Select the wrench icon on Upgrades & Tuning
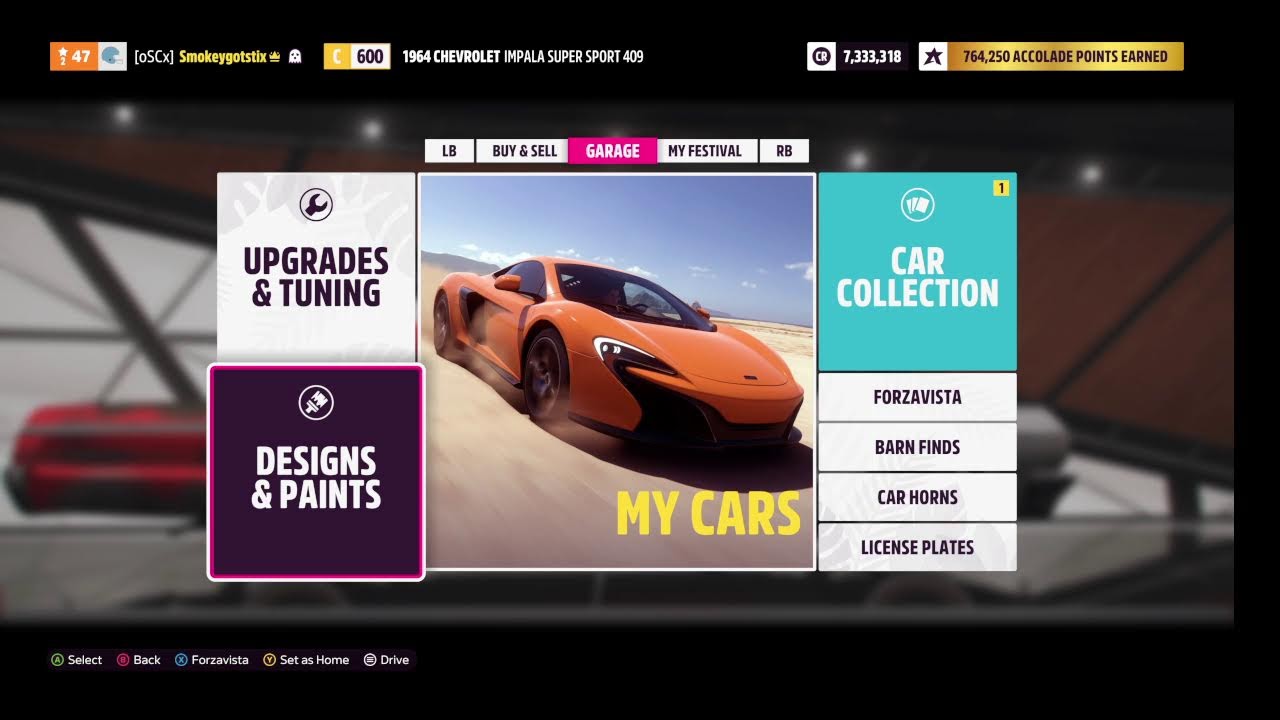 [316, 206]
